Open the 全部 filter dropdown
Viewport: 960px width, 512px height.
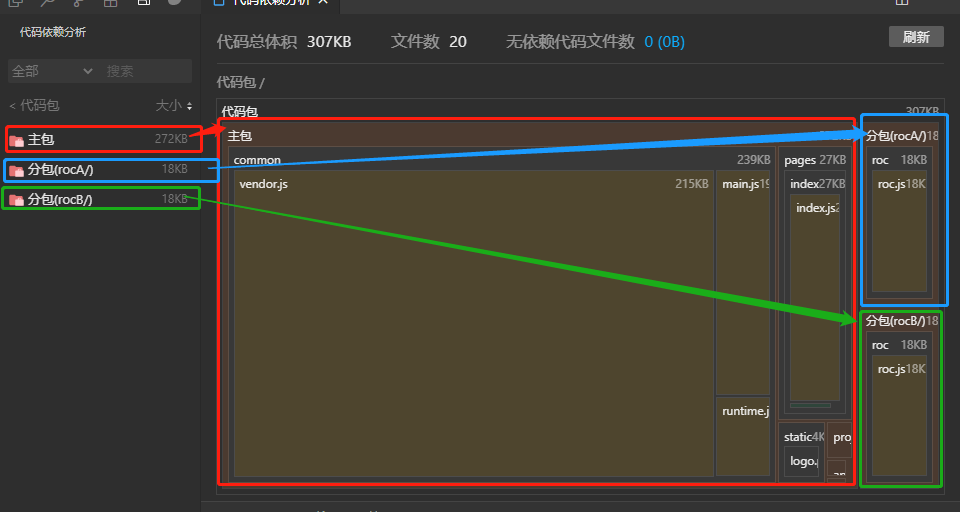coord(52,71)
